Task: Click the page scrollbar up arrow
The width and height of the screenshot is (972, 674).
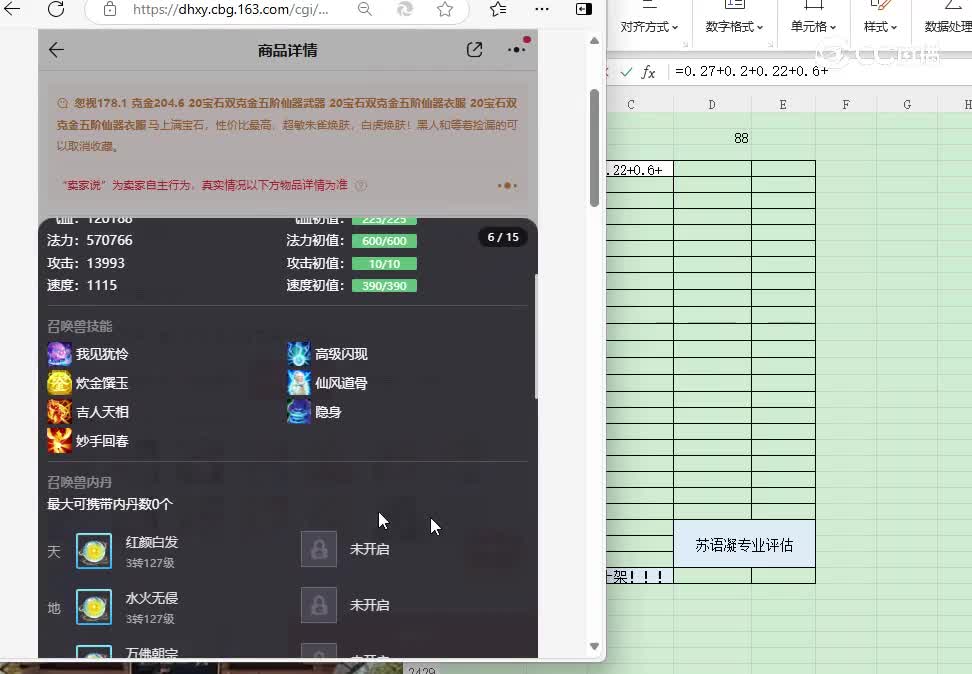Action: click(x=594, y=41)
